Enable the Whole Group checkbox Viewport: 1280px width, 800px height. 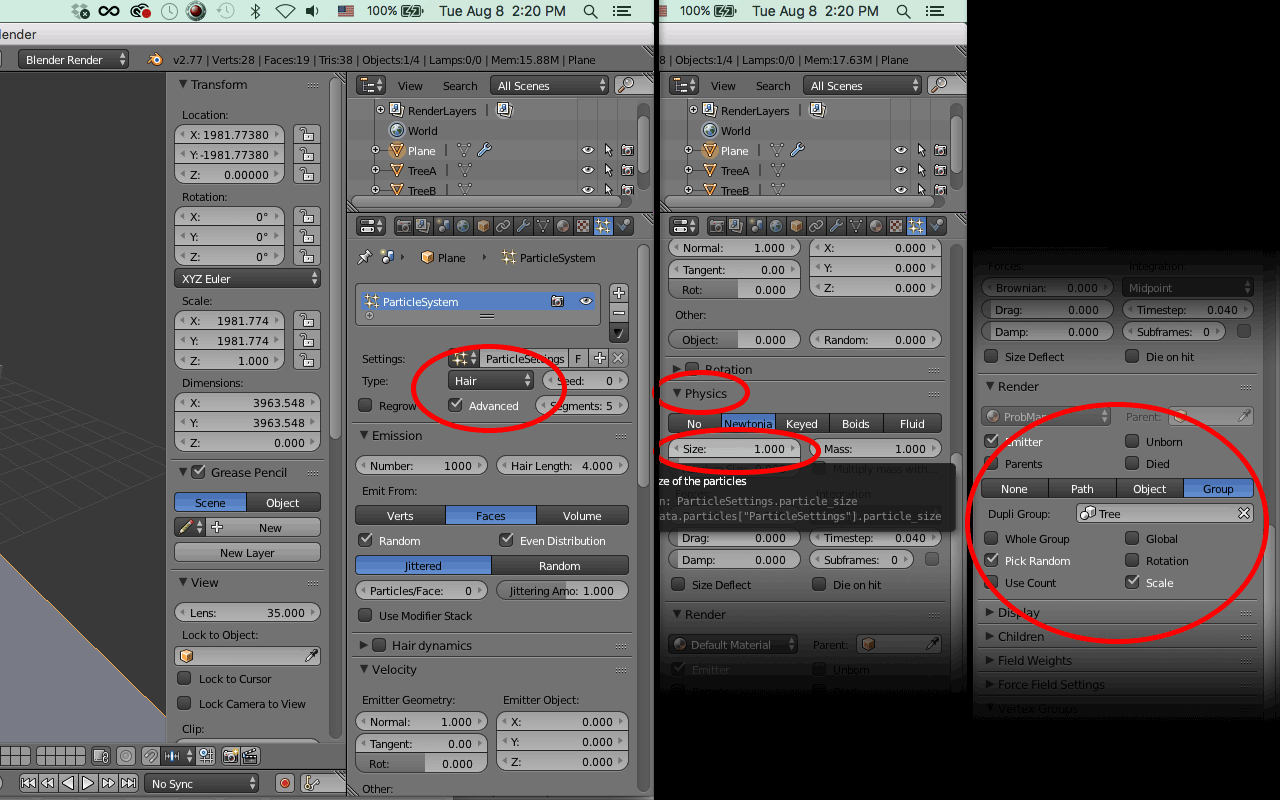coord(991,538)
